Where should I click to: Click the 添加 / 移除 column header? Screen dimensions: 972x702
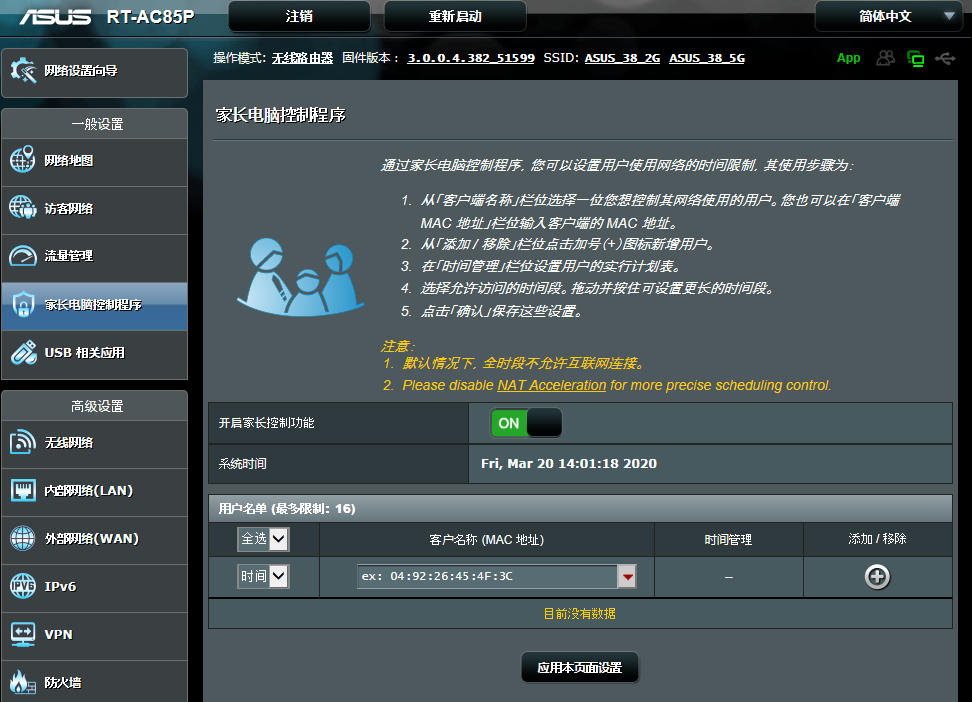coord(877,539)
